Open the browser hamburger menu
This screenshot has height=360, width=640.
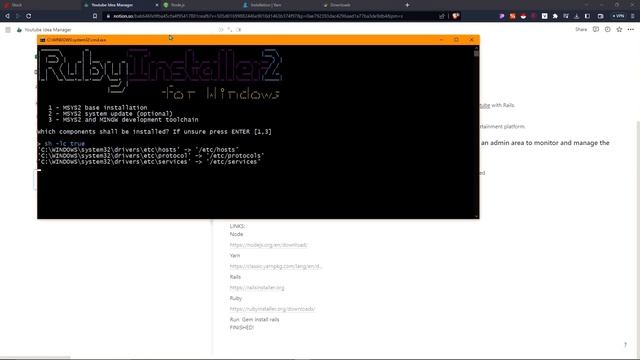pos(633,16)
